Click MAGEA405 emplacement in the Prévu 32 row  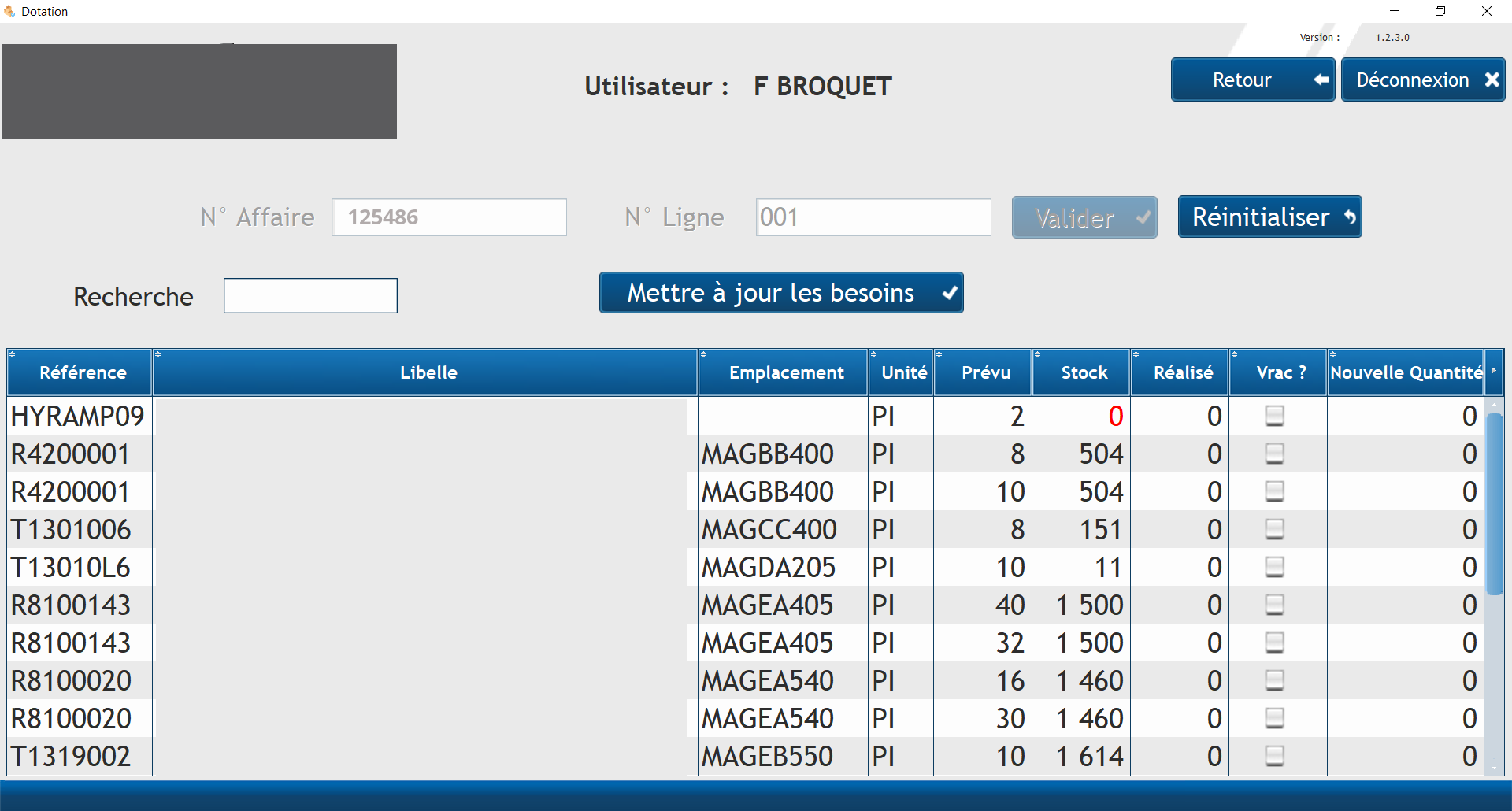click(784, 643)
